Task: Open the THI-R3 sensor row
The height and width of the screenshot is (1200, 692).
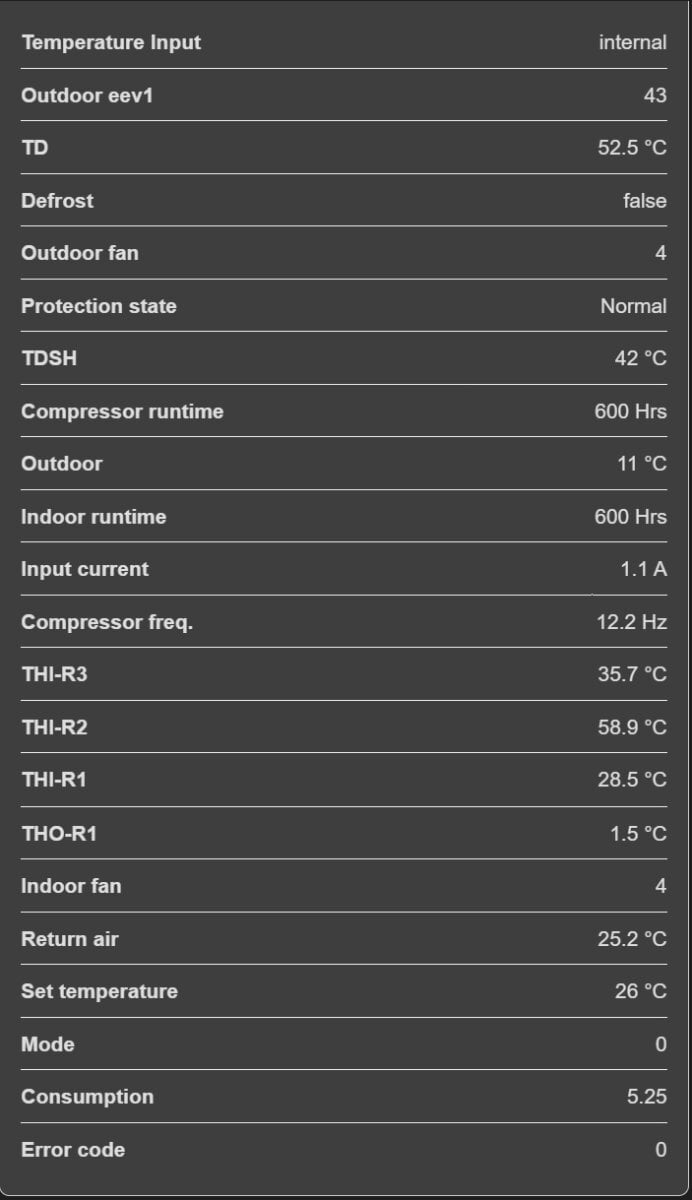Action: click(x=54, y=674)
